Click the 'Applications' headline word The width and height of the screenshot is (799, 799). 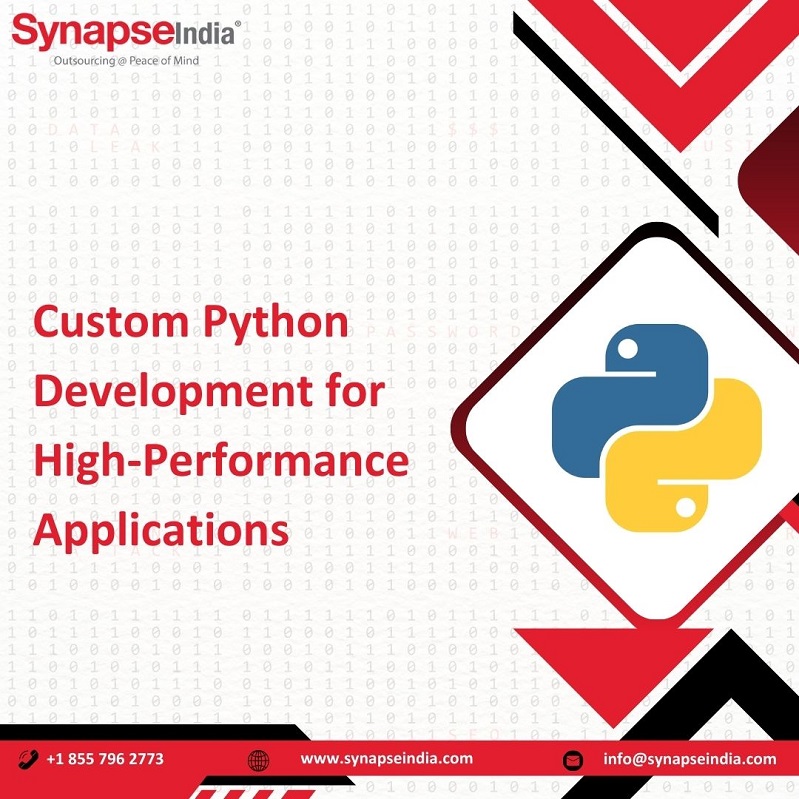pyautogui.click(x=161, y=531)
